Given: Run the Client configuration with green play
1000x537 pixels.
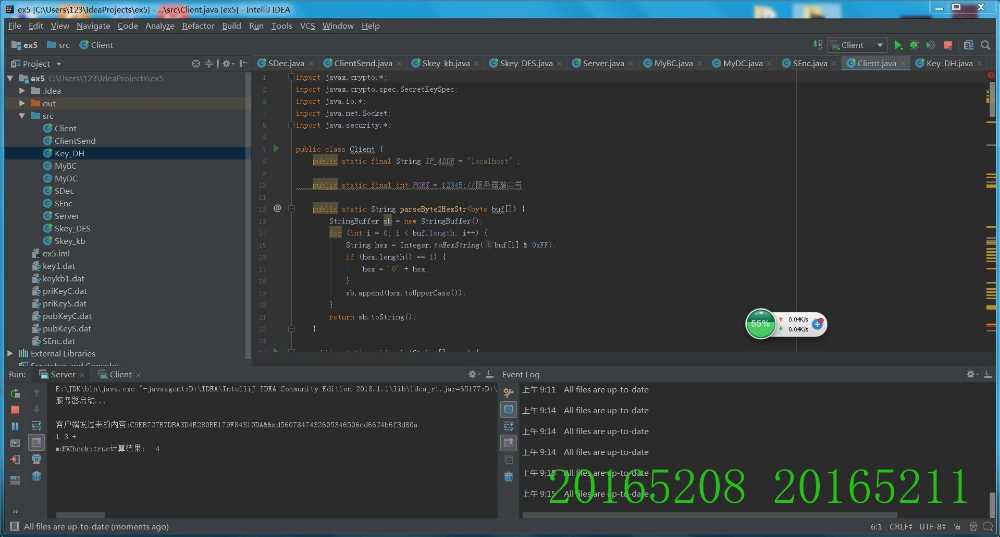Looking at the screenshot, I should tap(898, 45).
